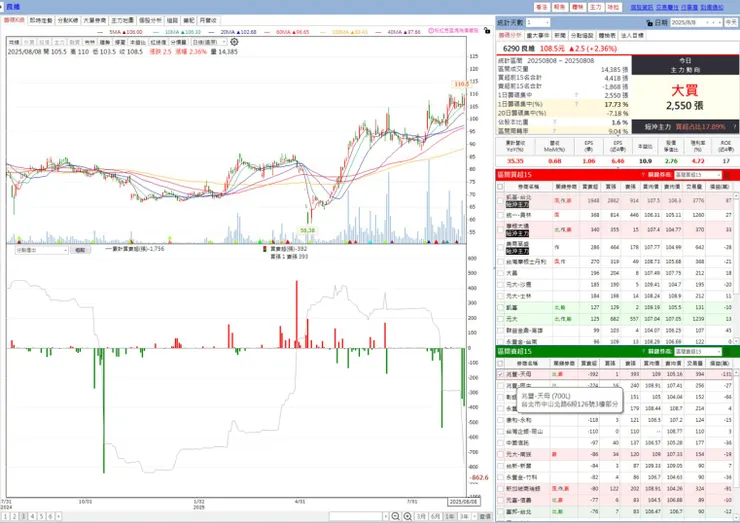Open chart settings gear icon
This screenshot has width=740, height=523.
click(234, 42)
